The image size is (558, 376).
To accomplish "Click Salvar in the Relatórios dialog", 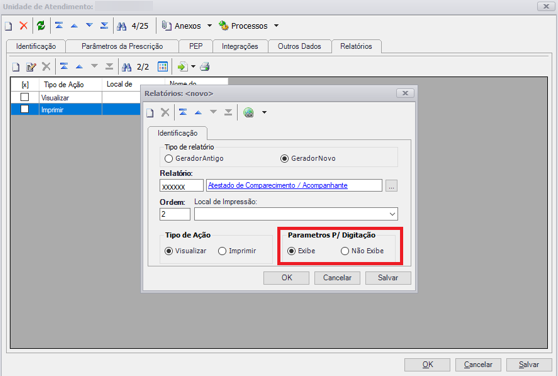I will point(388,278).
